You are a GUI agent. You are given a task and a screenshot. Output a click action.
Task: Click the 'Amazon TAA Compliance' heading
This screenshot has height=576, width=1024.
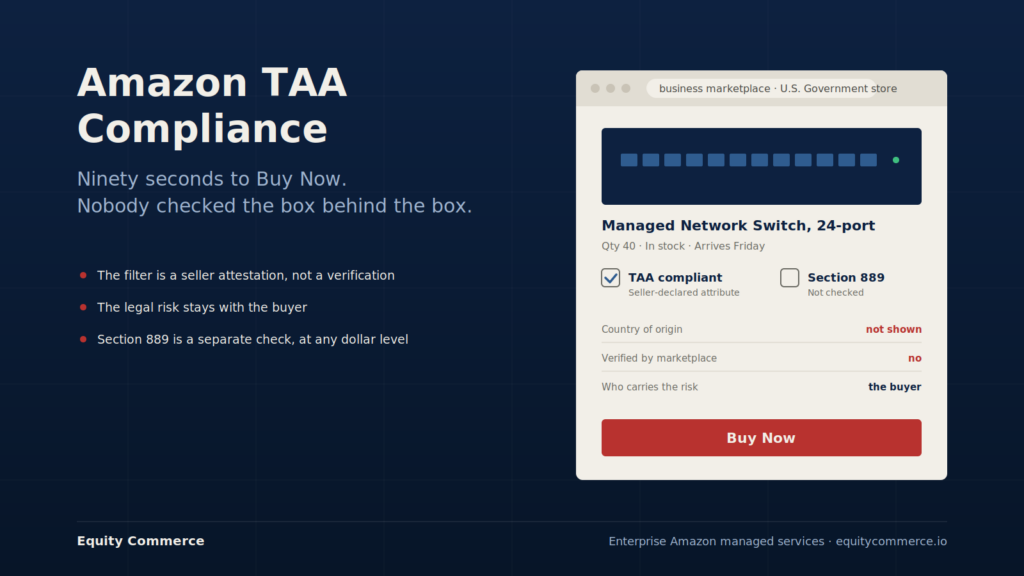(x=212, y=105)
